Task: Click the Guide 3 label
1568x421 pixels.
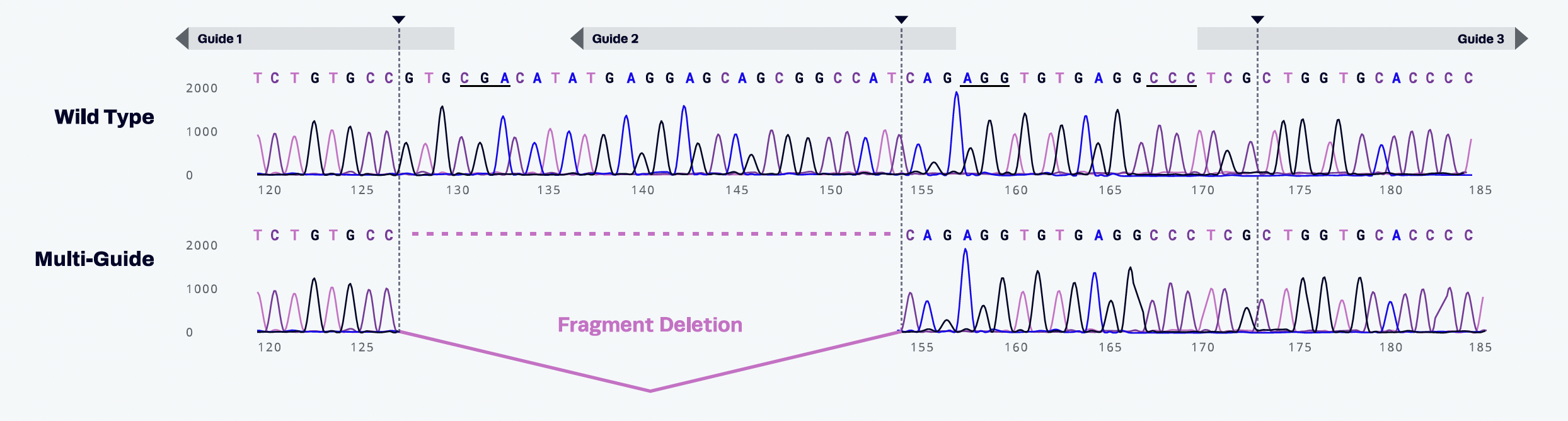Action: (x=1480, y=39)
